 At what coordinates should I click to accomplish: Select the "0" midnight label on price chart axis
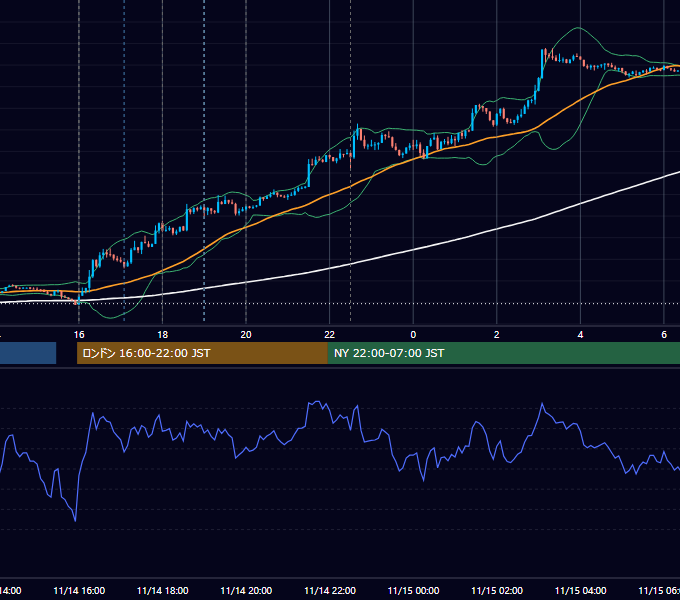pos(413,334)
